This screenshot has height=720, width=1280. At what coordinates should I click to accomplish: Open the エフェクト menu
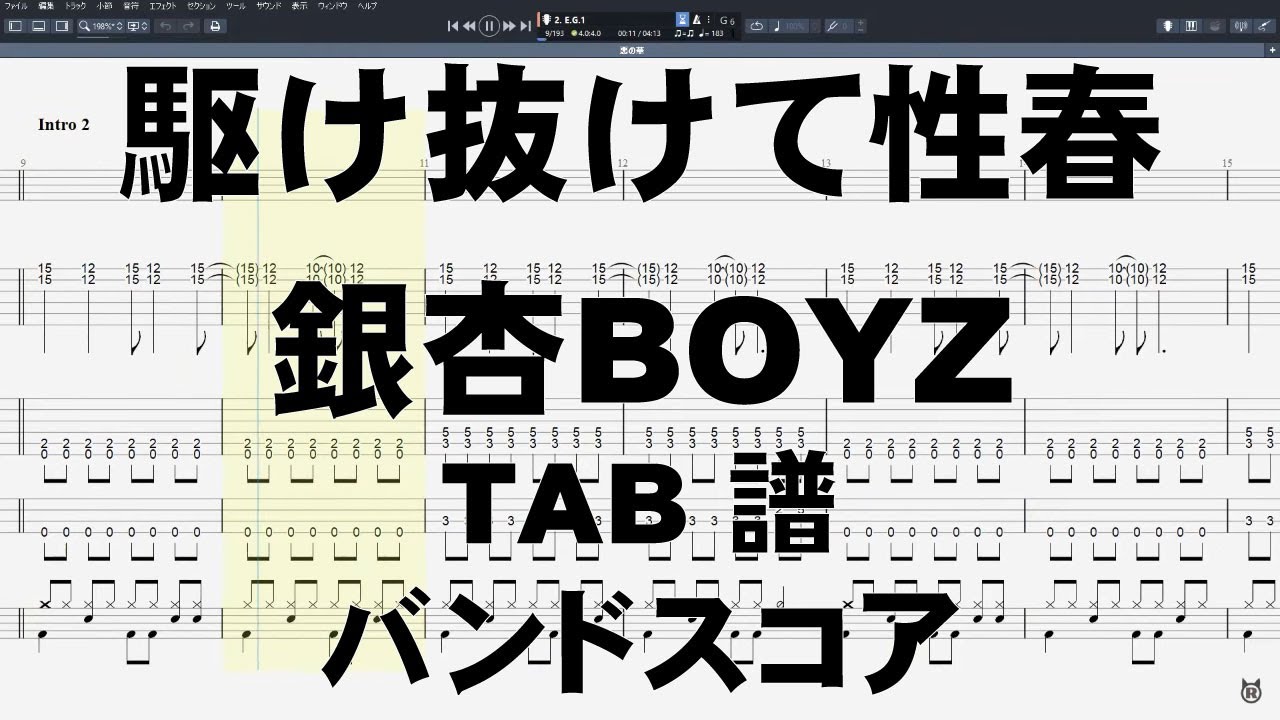click(163, 6)
